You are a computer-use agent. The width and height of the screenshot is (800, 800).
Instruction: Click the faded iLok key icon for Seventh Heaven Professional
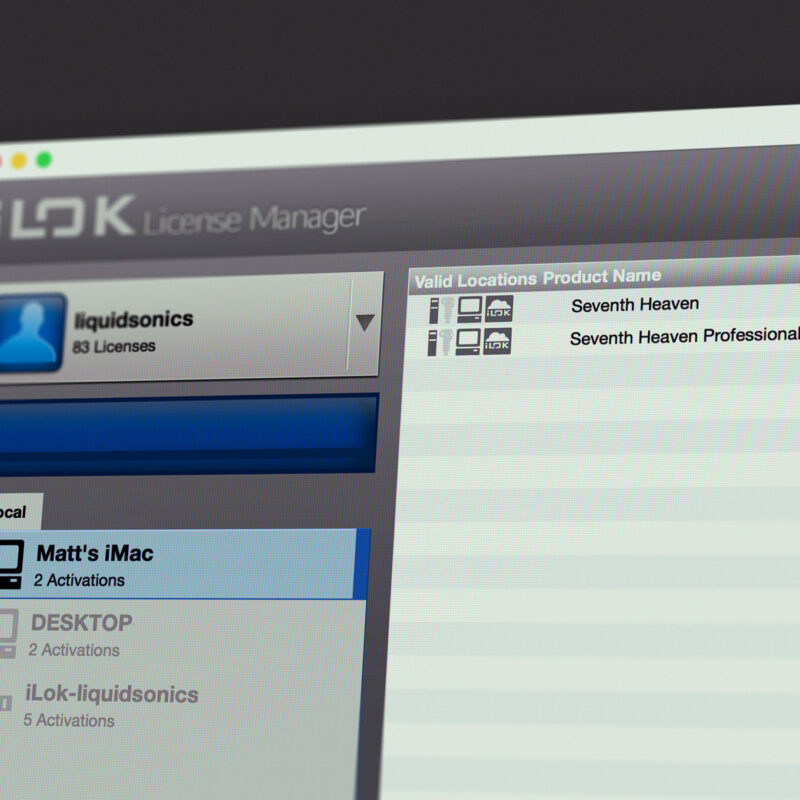pyautogui.click(x=446, y=342)
